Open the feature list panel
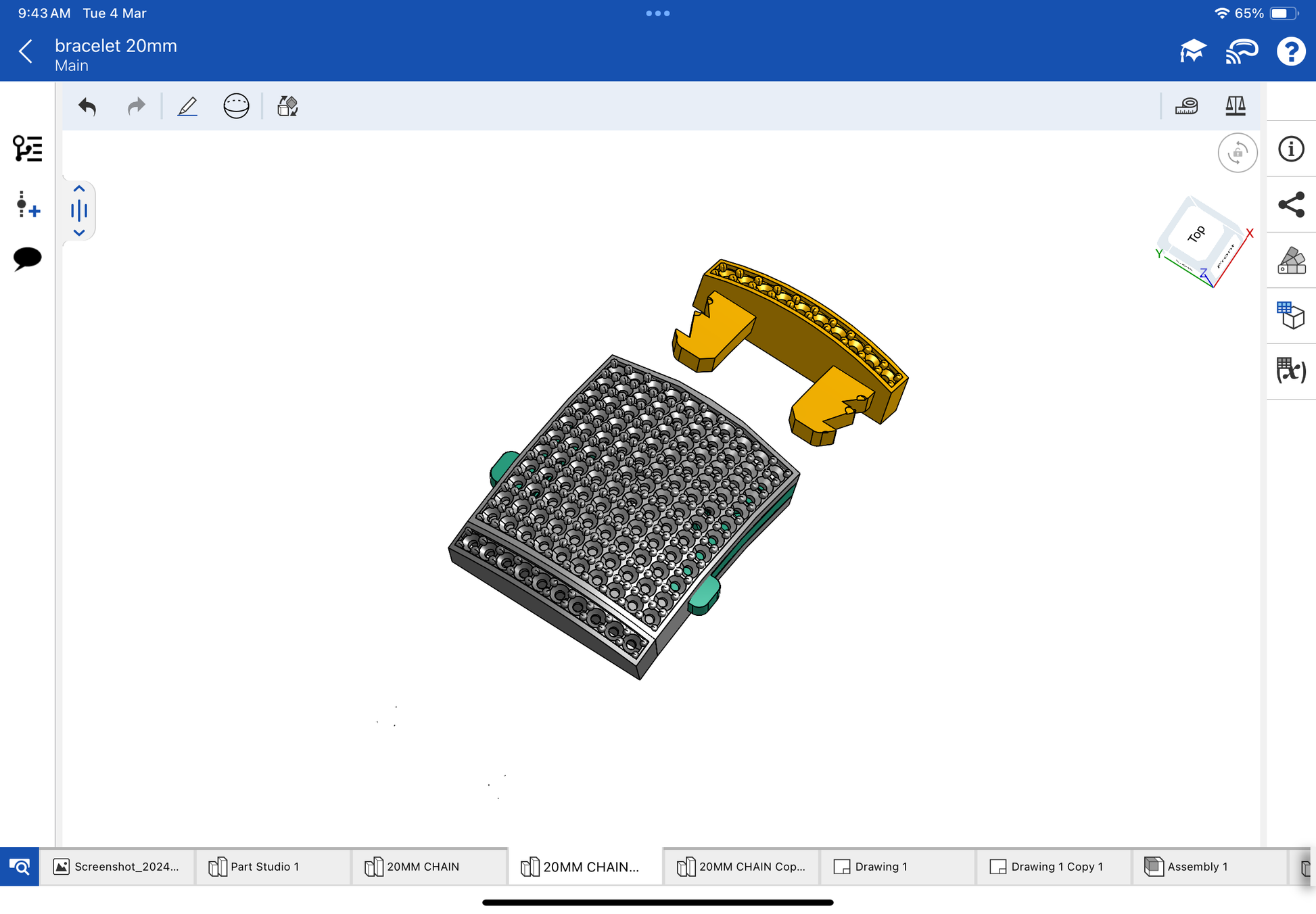 (27, 149)
